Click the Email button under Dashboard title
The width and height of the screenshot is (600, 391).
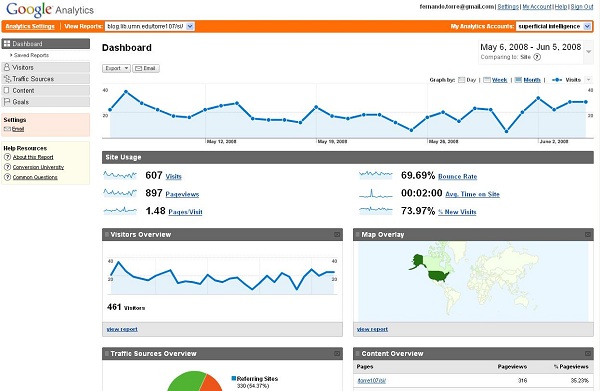[146, 68]
